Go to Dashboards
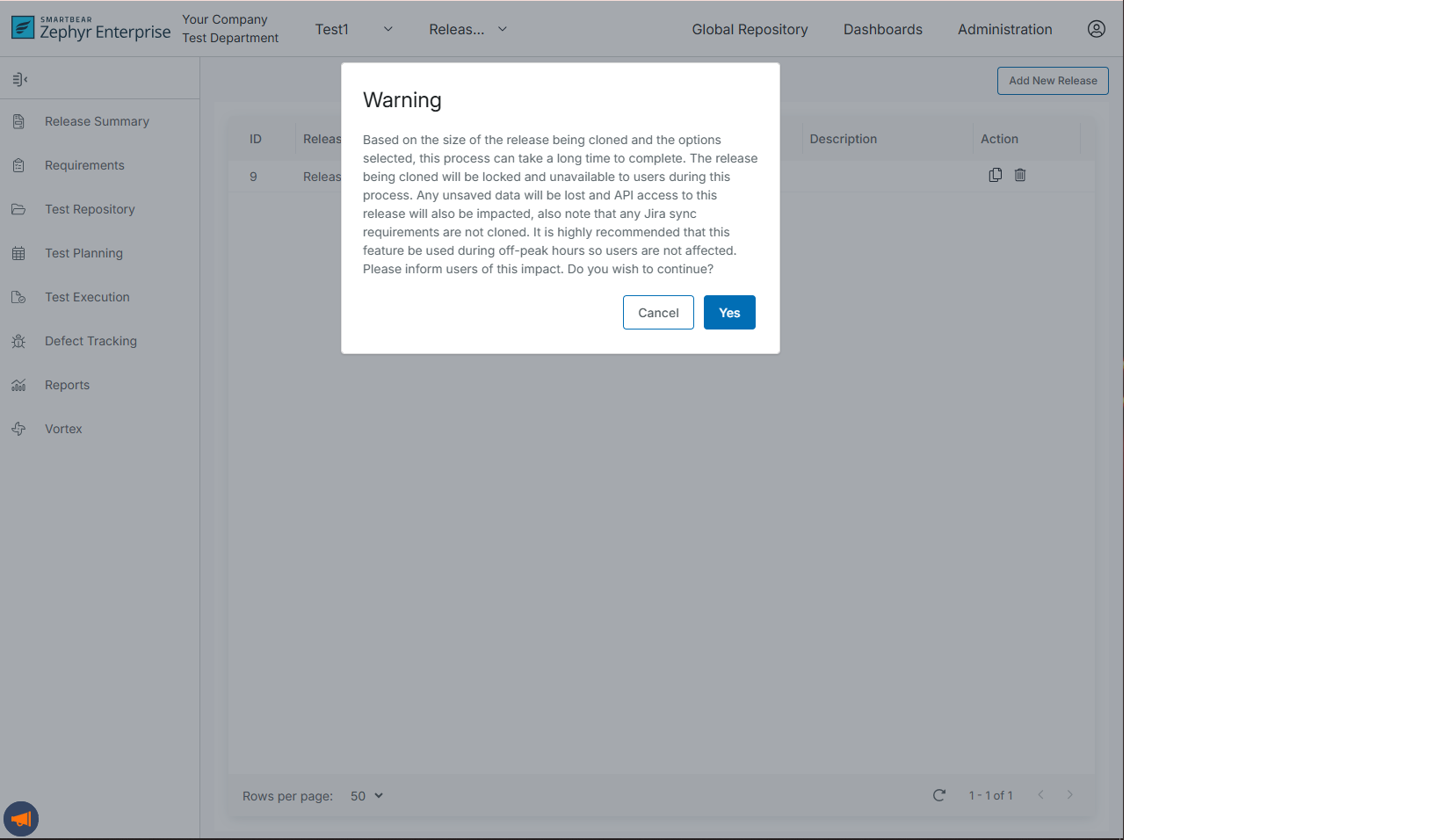The height and width of the screenshot is (840, 1456). 882,29
